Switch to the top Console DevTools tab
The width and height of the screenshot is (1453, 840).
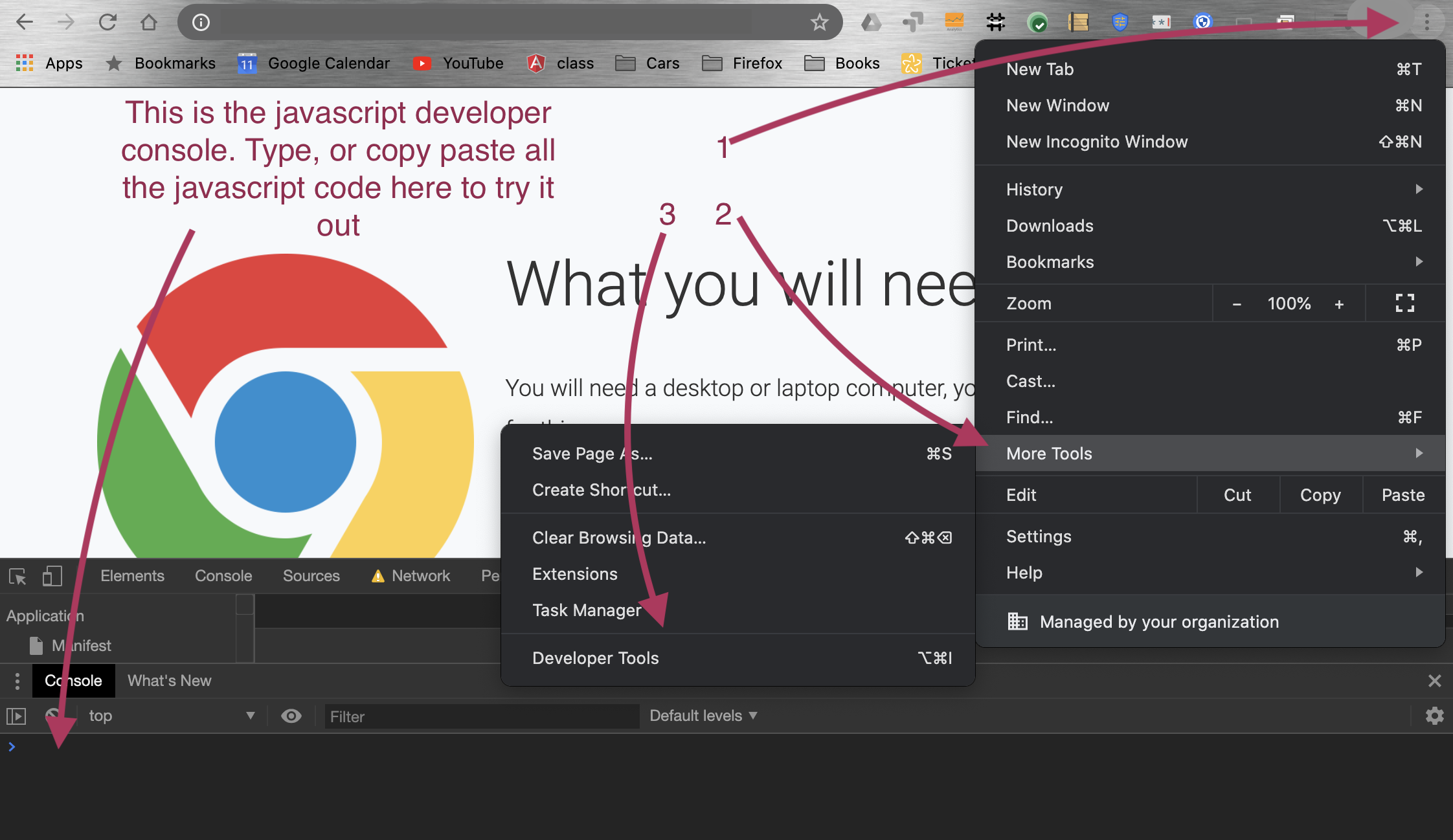pyautogui.click(x=223, y=576)
